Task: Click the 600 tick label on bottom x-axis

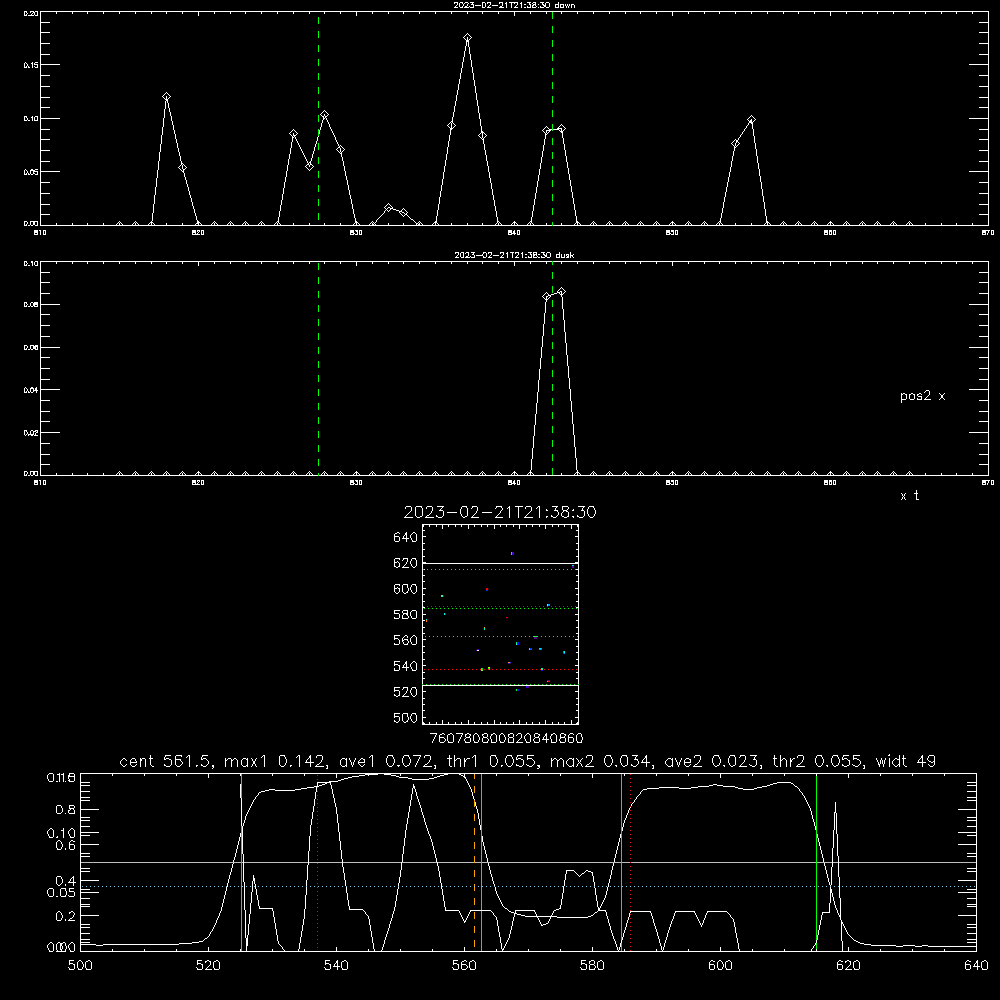Action: click(720, 966)
